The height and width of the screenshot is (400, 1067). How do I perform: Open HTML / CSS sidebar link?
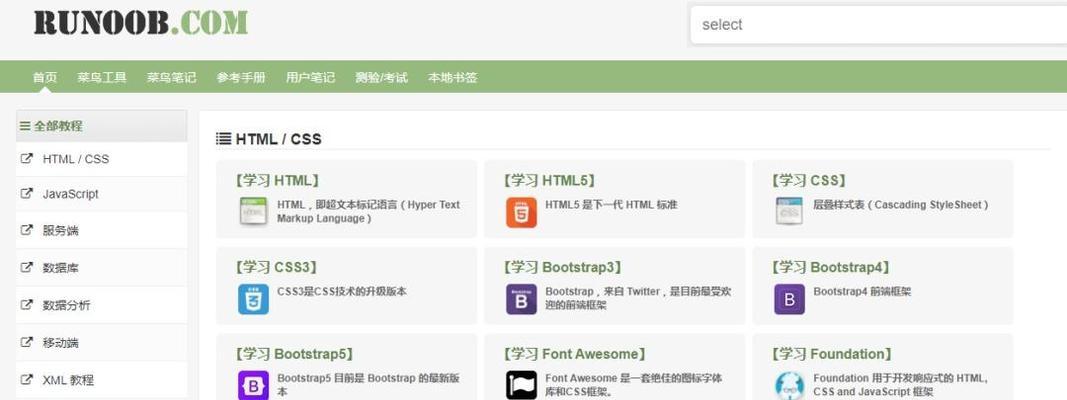point(76,159)
